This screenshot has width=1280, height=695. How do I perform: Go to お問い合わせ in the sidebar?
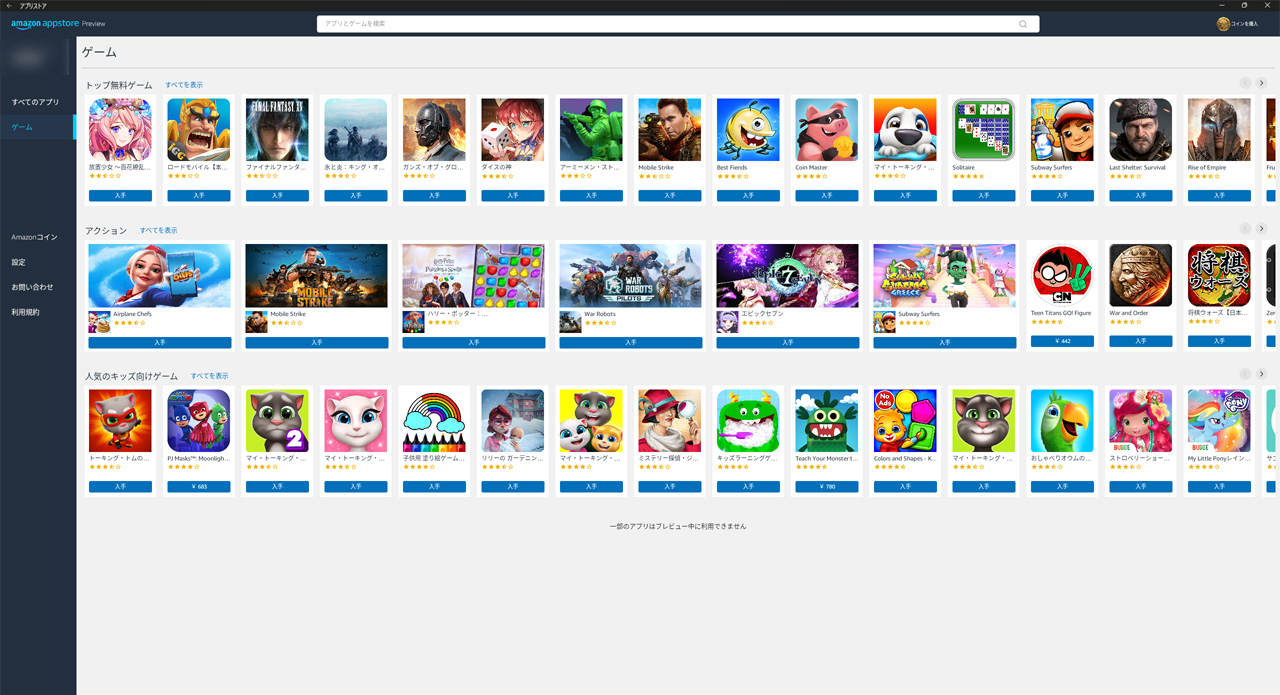[x=32, y=287]
